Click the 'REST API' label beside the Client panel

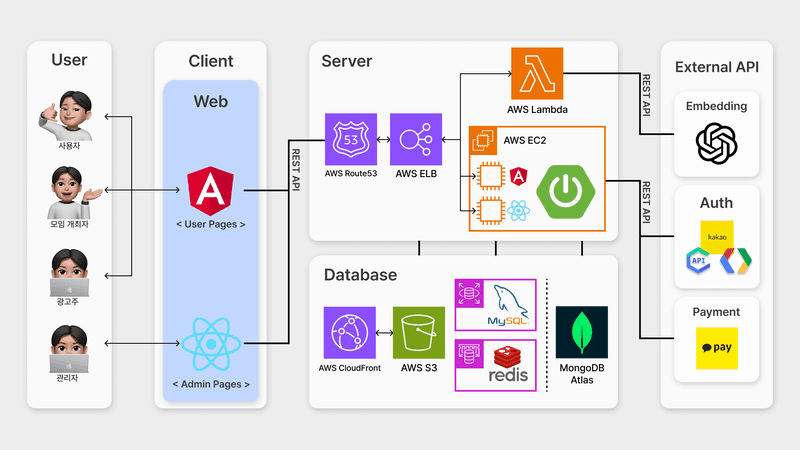click(x=295, y=169)
